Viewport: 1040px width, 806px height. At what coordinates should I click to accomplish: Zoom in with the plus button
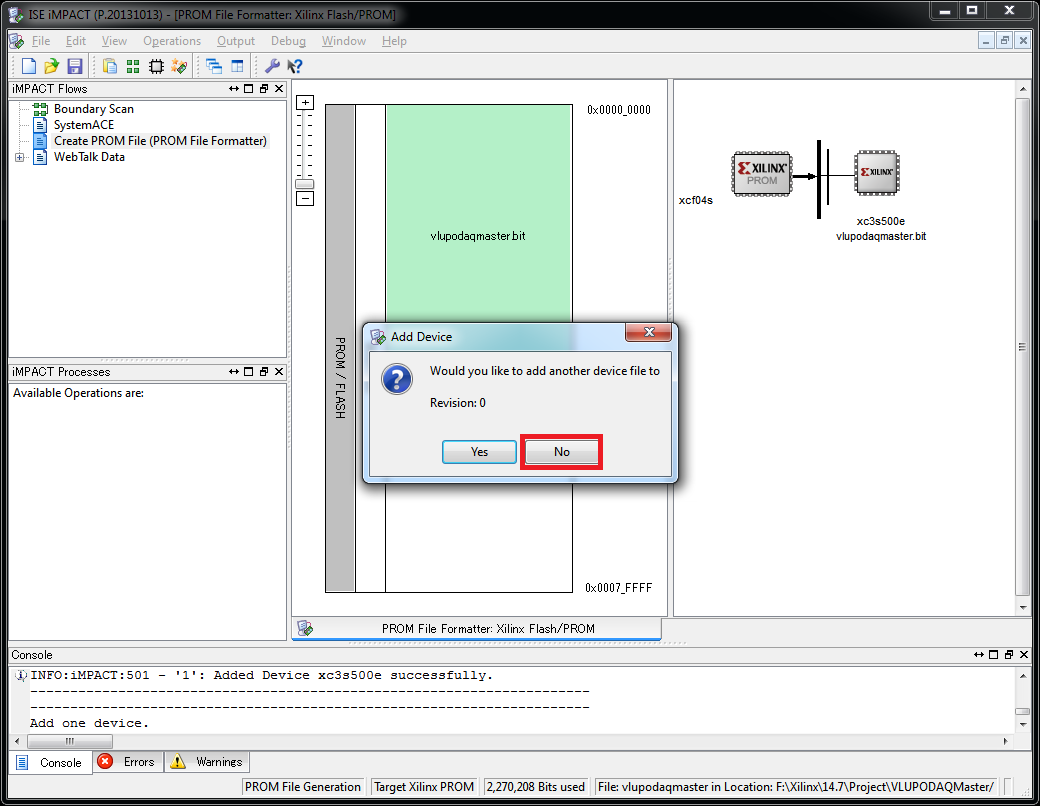(x=305, y=102)
